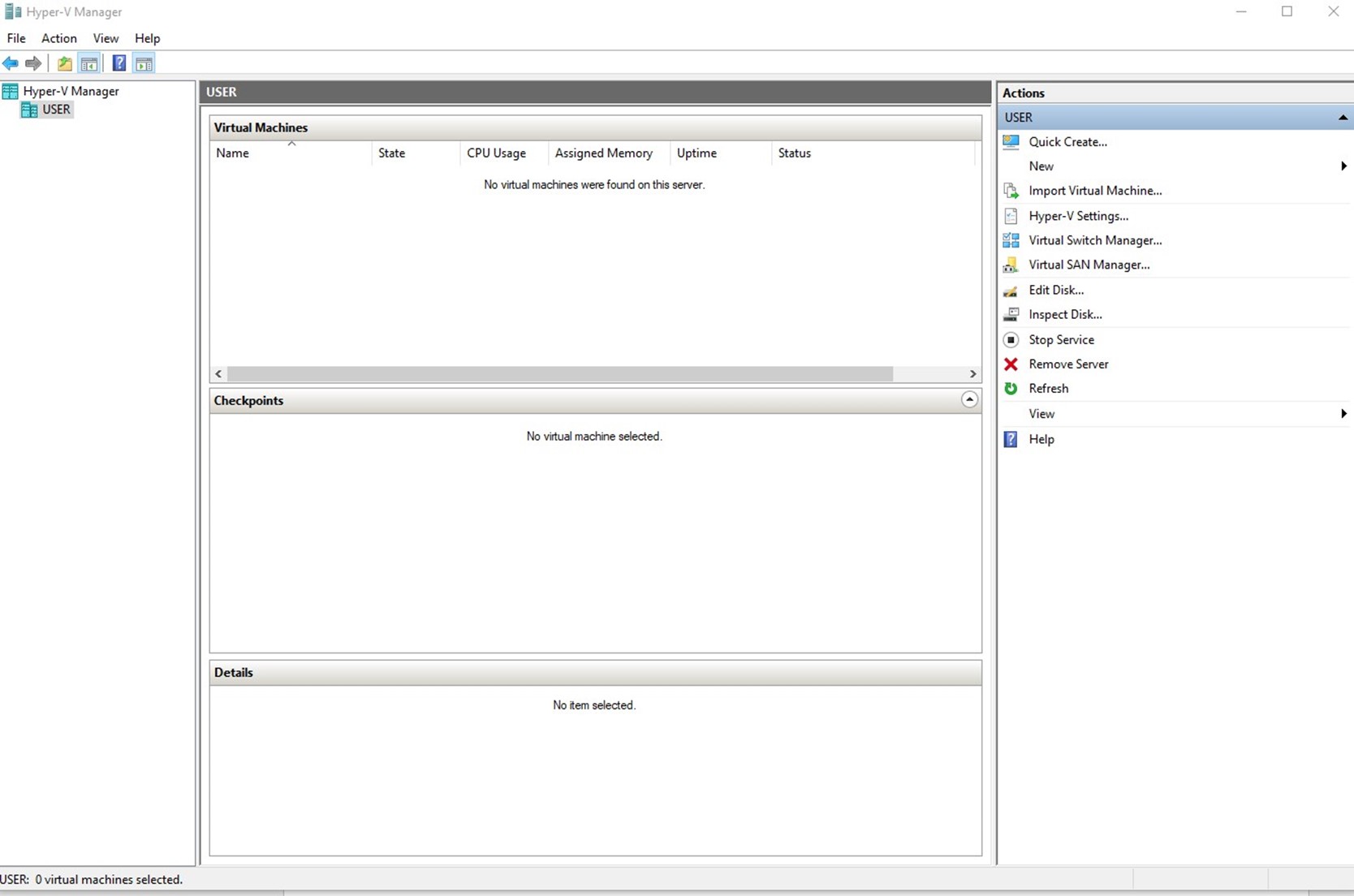Click the forward arrow toolbar icon
The height and width of the screenshot is (896, 1354).
click(x=33, y=63)
